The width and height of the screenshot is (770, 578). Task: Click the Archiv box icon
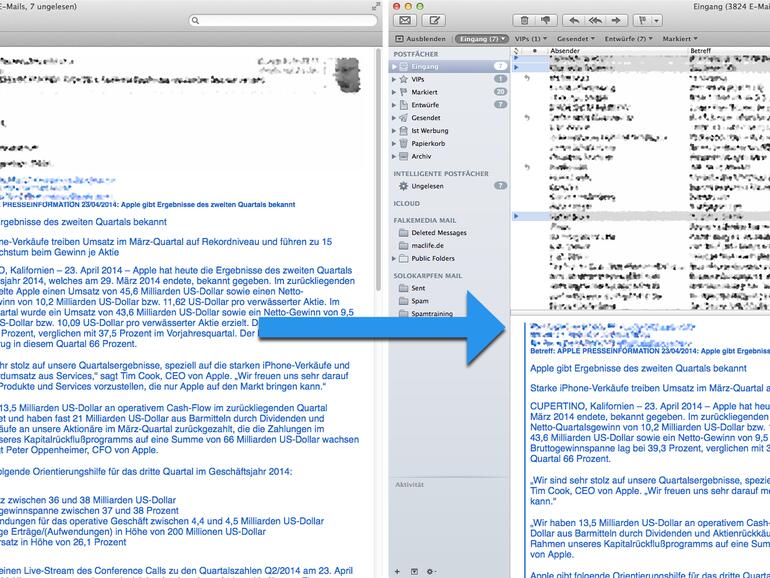404,156
